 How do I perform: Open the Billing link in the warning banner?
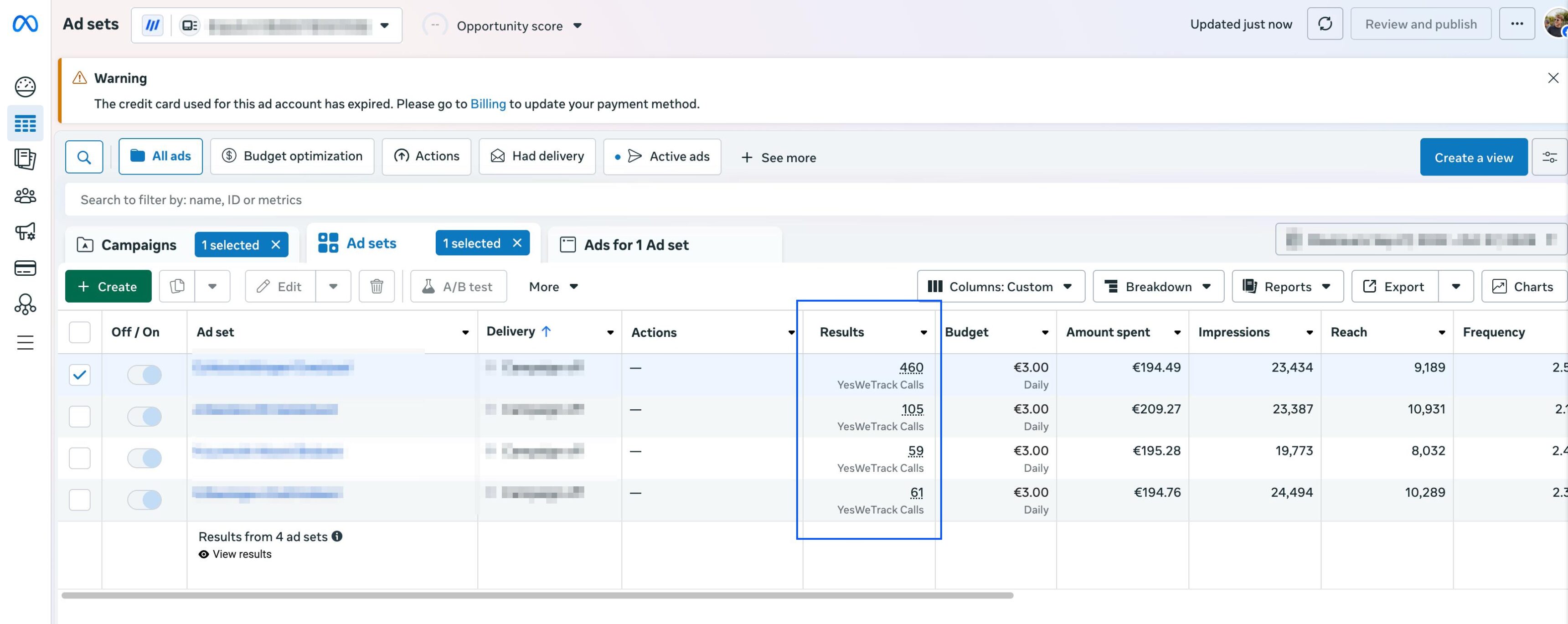[x=488, y=103]
